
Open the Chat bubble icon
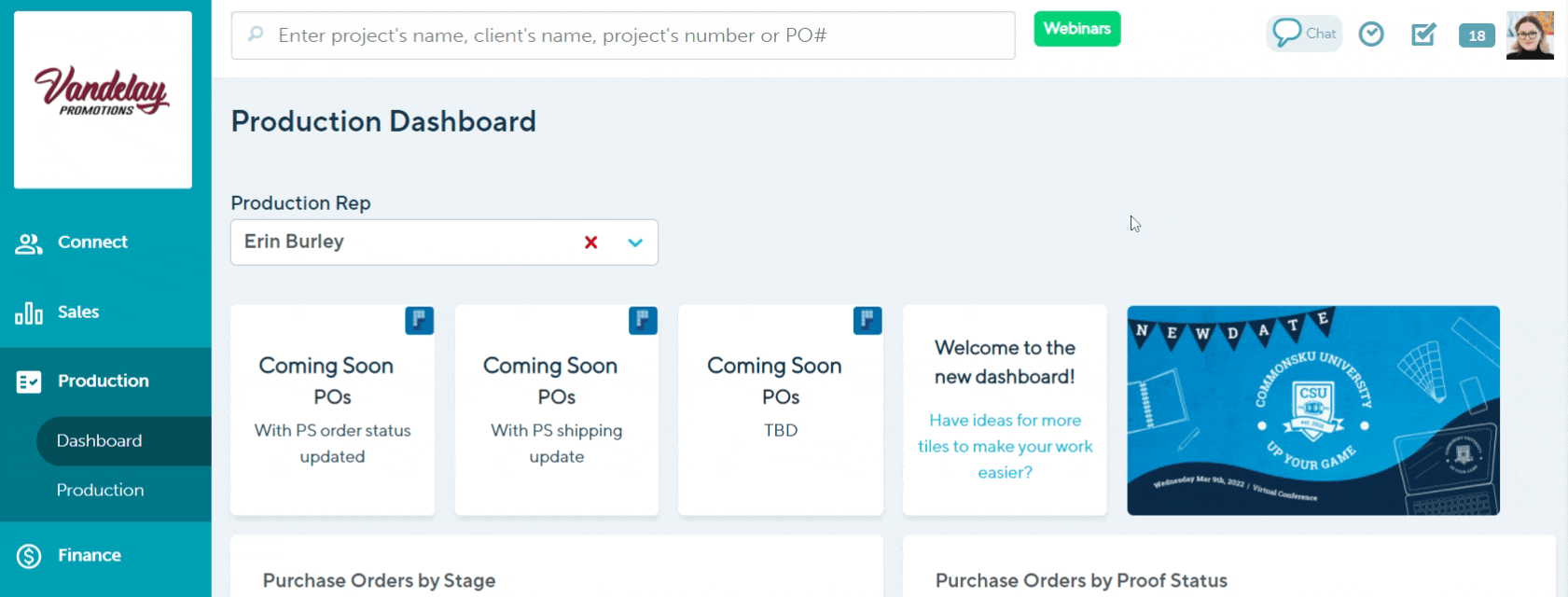[1303, 34]
